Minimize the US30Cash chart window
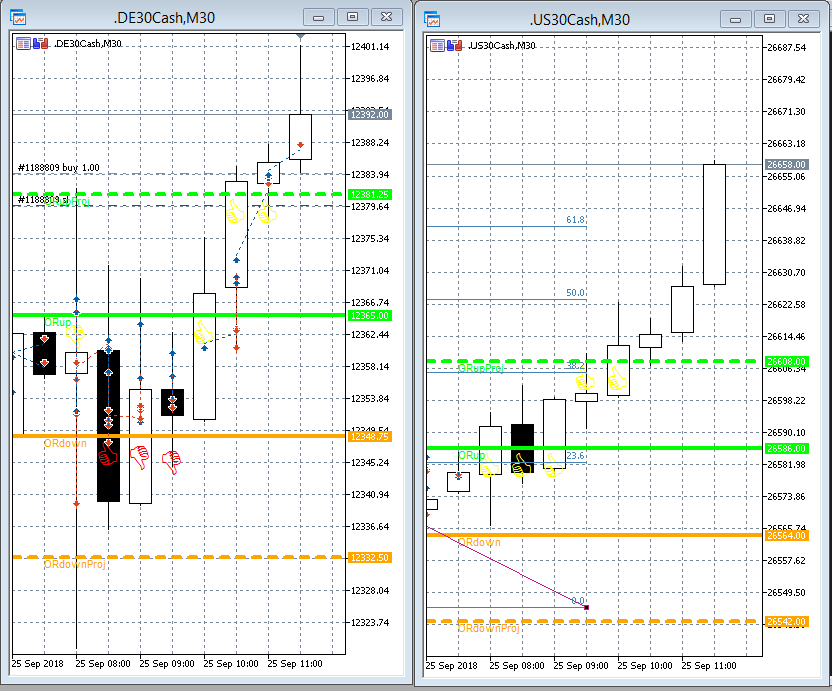Viewport: 832px width, 691px height. (x=735, y=20)
